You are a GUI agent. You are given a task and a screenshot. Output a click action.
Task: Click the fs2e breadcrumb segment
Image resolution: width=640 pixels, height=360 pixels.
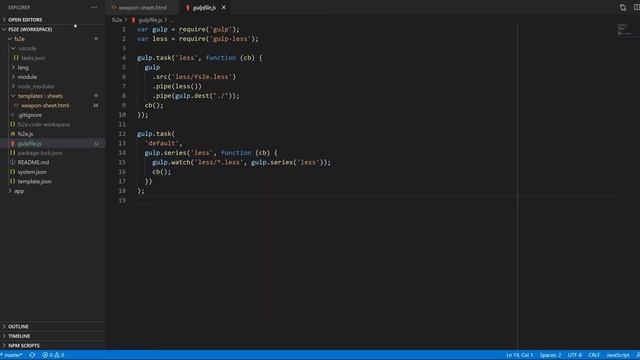pos(117,20)
